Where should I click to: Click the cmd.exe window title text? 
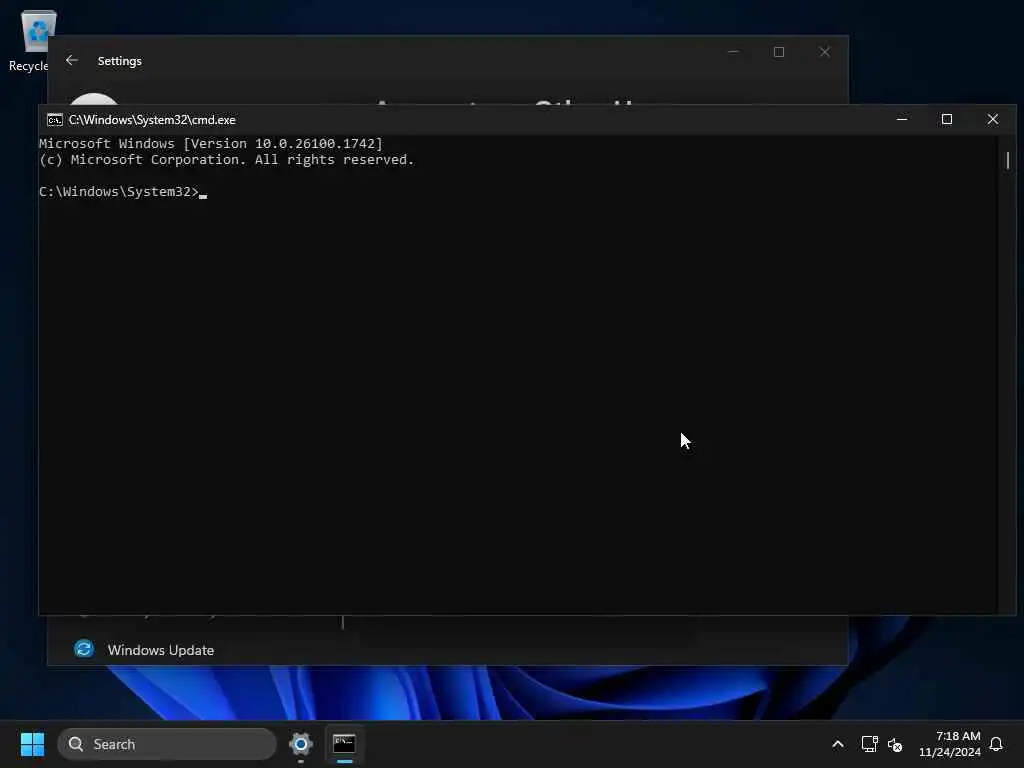(152, 120)
